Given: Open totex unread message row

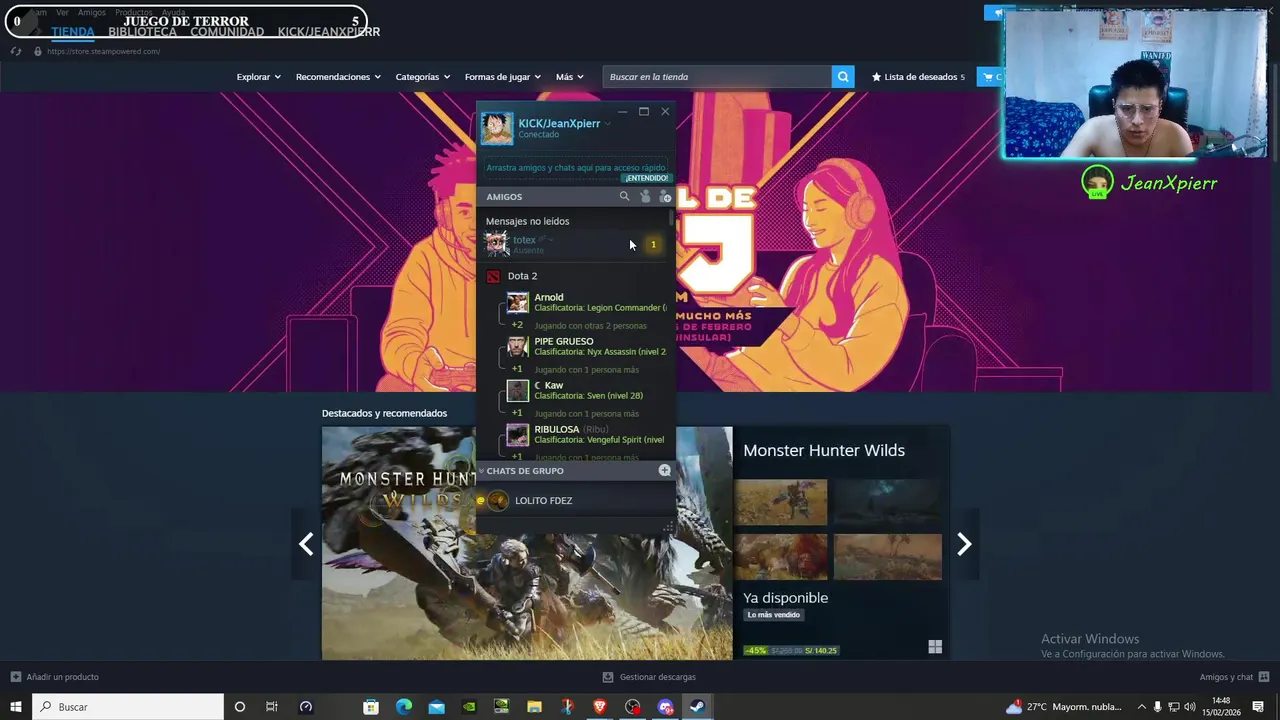Looking at the screenshot, I should click(576, 244).
